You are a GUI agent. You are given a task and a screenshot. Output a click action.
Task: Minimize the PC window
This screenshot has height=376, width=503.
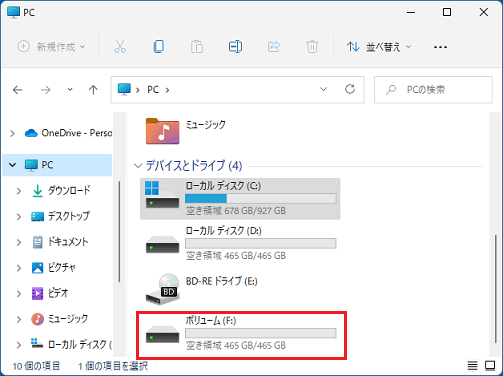pos(411,12)
